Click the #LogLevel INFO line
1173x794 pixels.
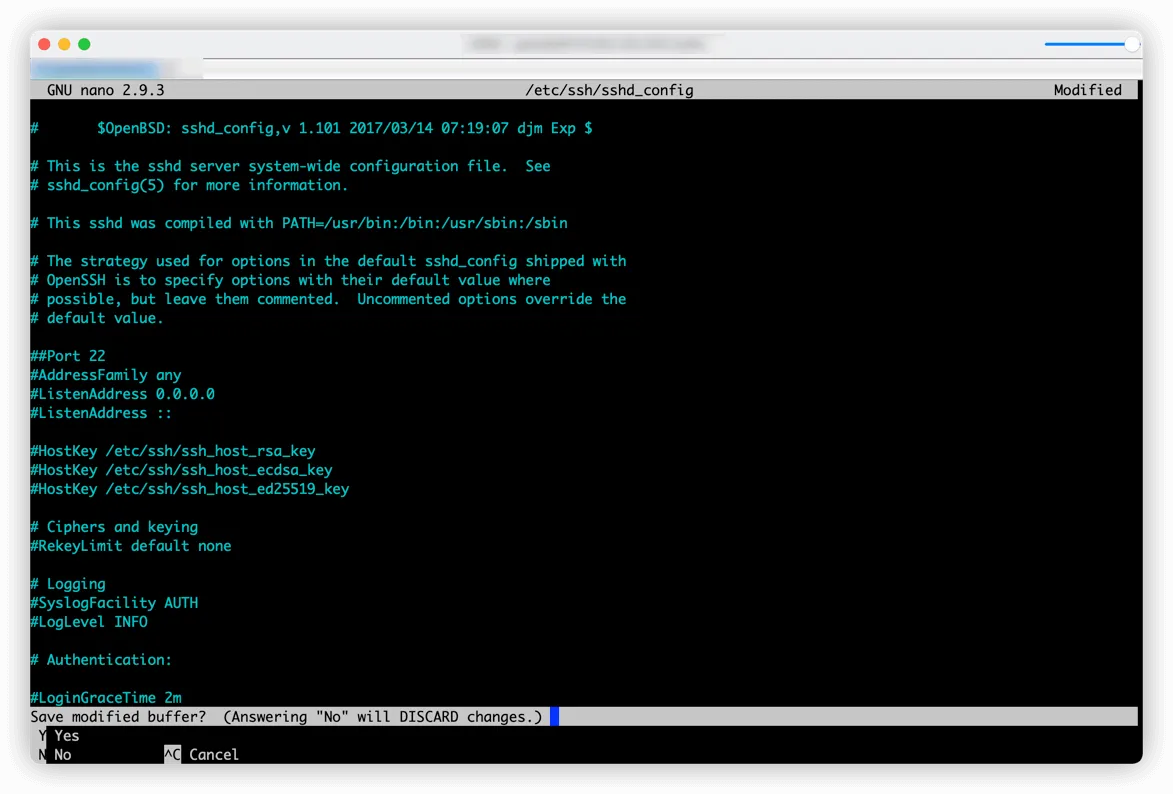pos(89,622)
